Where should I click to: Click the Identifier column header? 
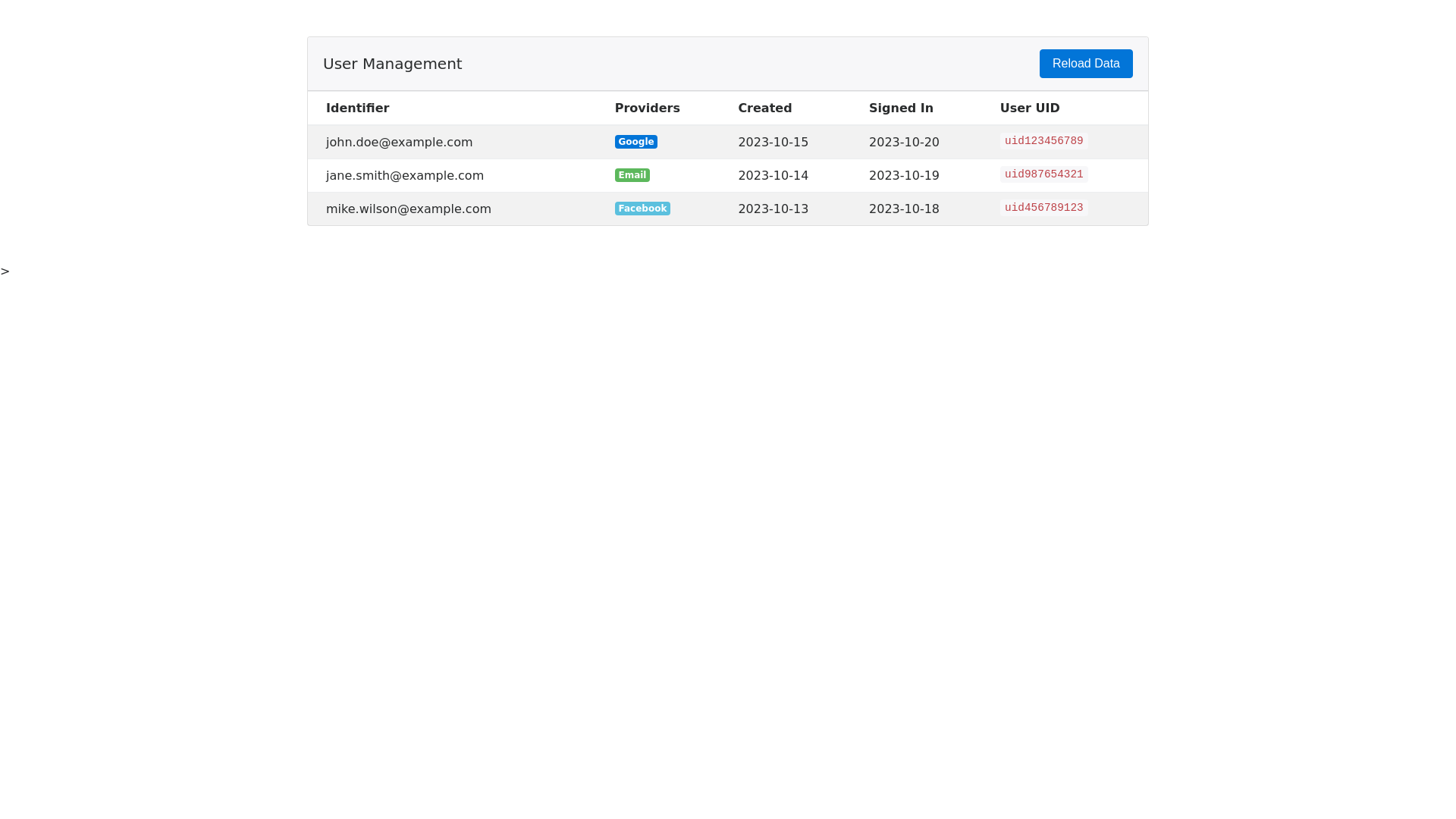tap(357, 108)
